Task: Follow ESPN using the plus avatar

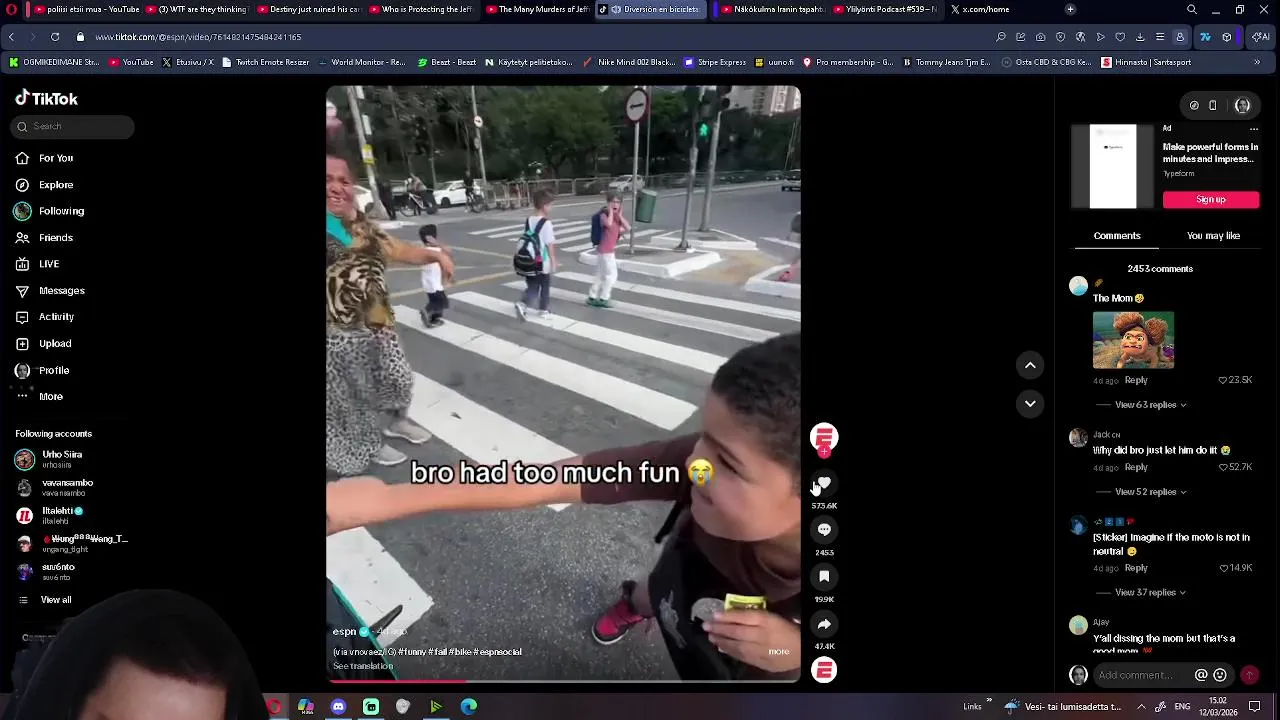Action: [824, 452]
